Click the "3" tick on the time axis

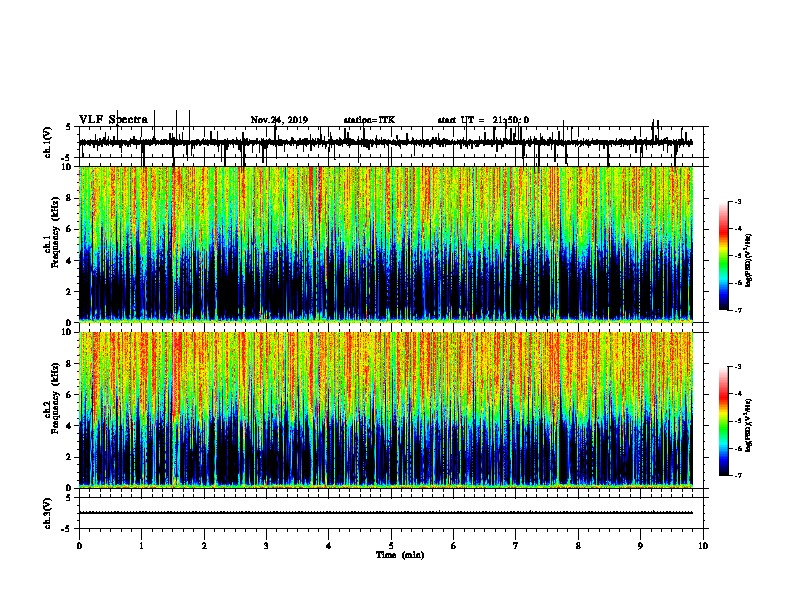(x=266, y=546)
